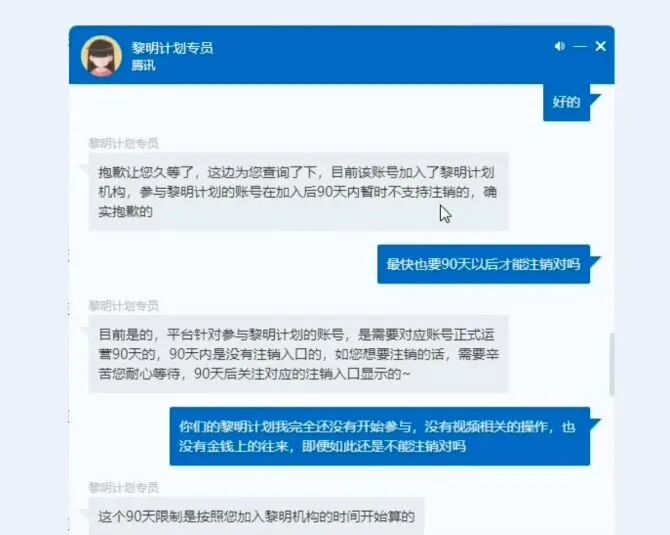
Task: Click sender name above second agent message
Action: pos(123,306)
